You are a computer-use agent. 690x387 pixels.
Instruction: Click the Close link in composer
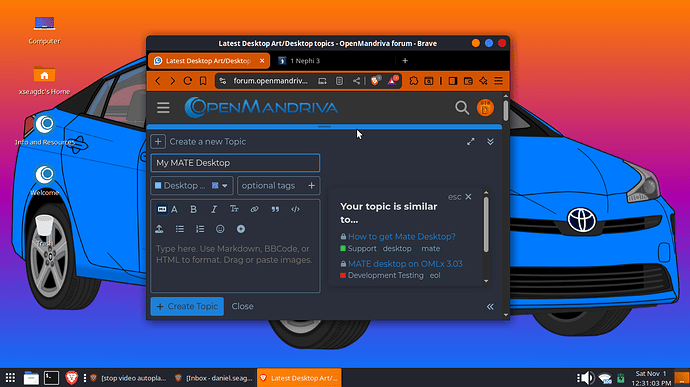(x=242, y=306)
